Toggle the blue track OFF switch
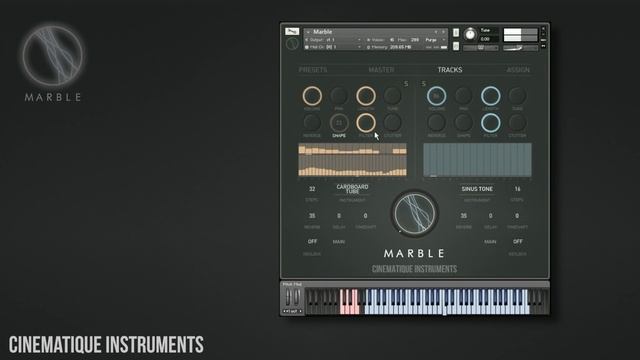The width and height of the screenshot is (640, 360). pyautogui.click(x=518, y=242)
